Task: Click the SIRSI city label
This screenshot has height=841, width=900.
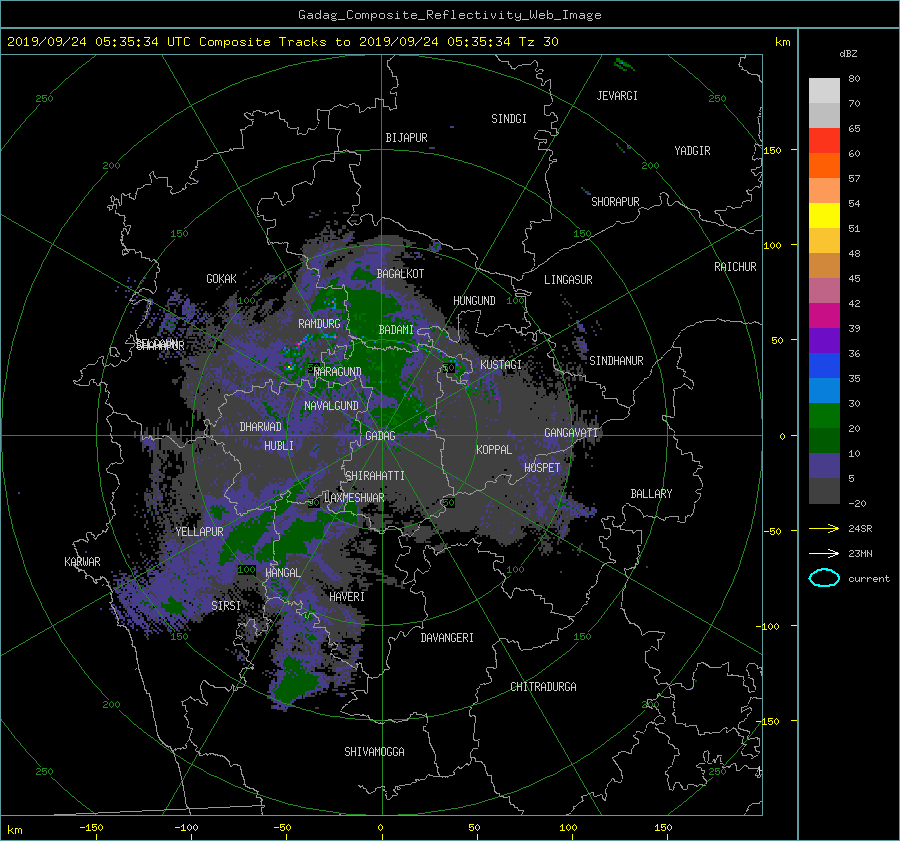Action: (226, 606)
